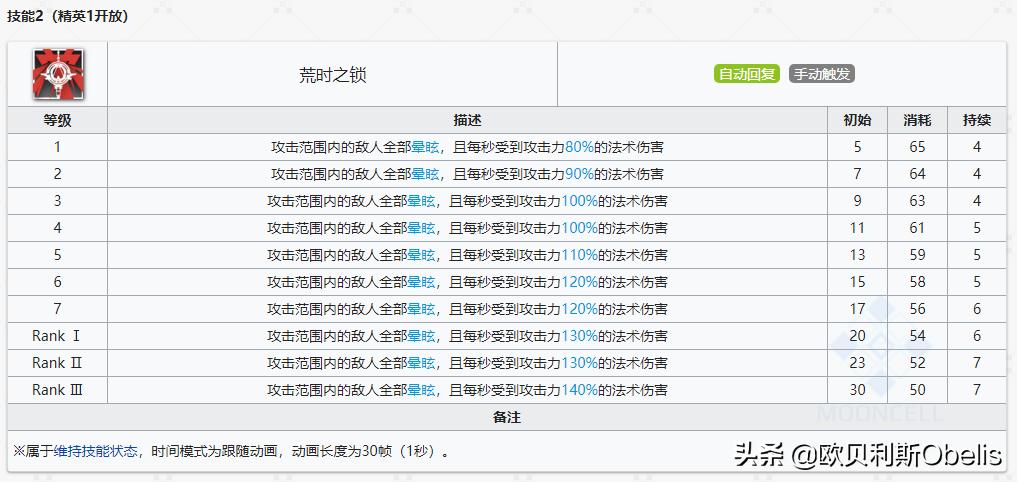Click the skill name 荒时之锁
Image resolution: width=1017 pixels, height=482 pixels.
333,75
